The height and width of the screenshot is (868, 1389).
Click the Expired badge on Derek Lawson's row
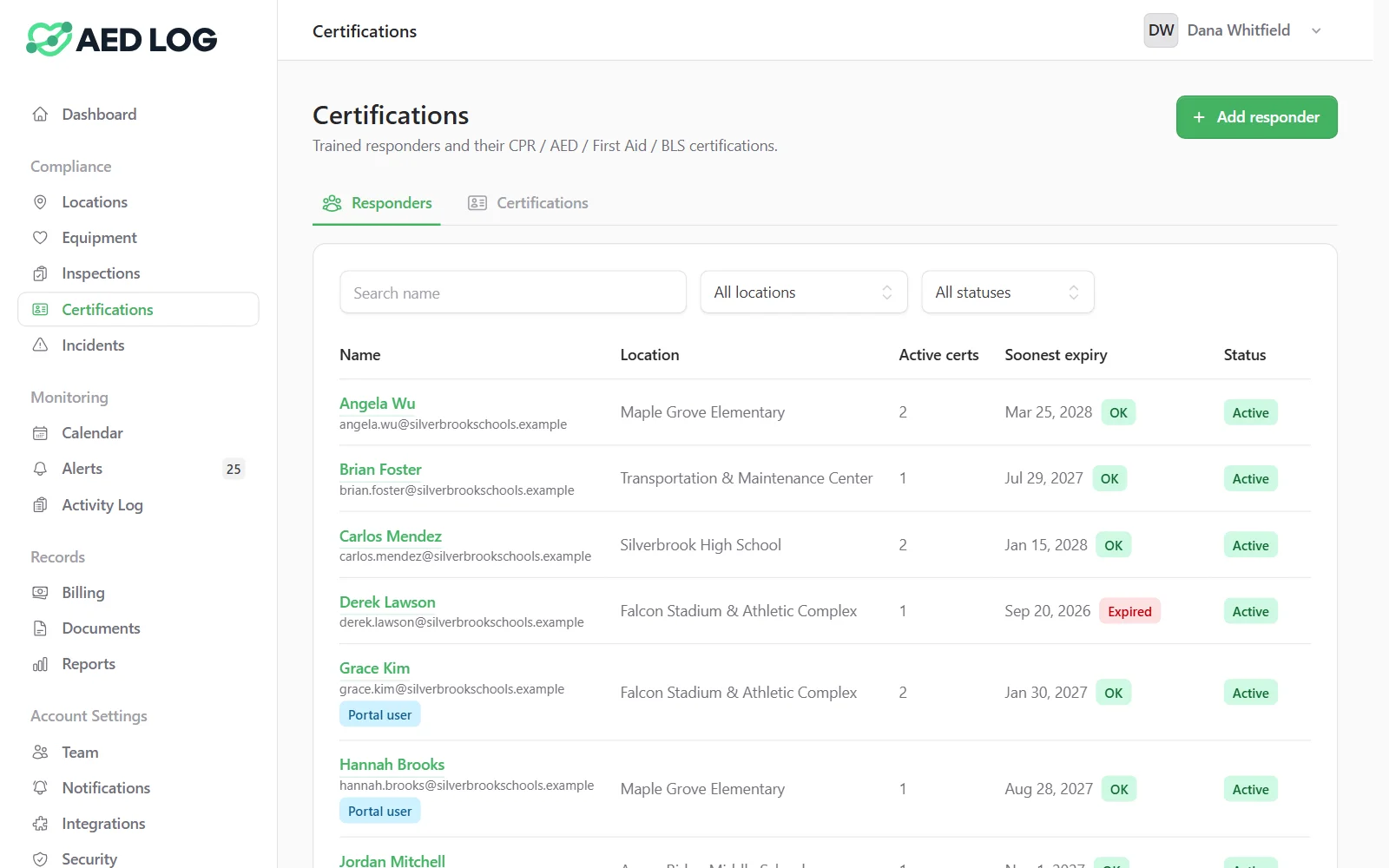tap(1129, 611)
